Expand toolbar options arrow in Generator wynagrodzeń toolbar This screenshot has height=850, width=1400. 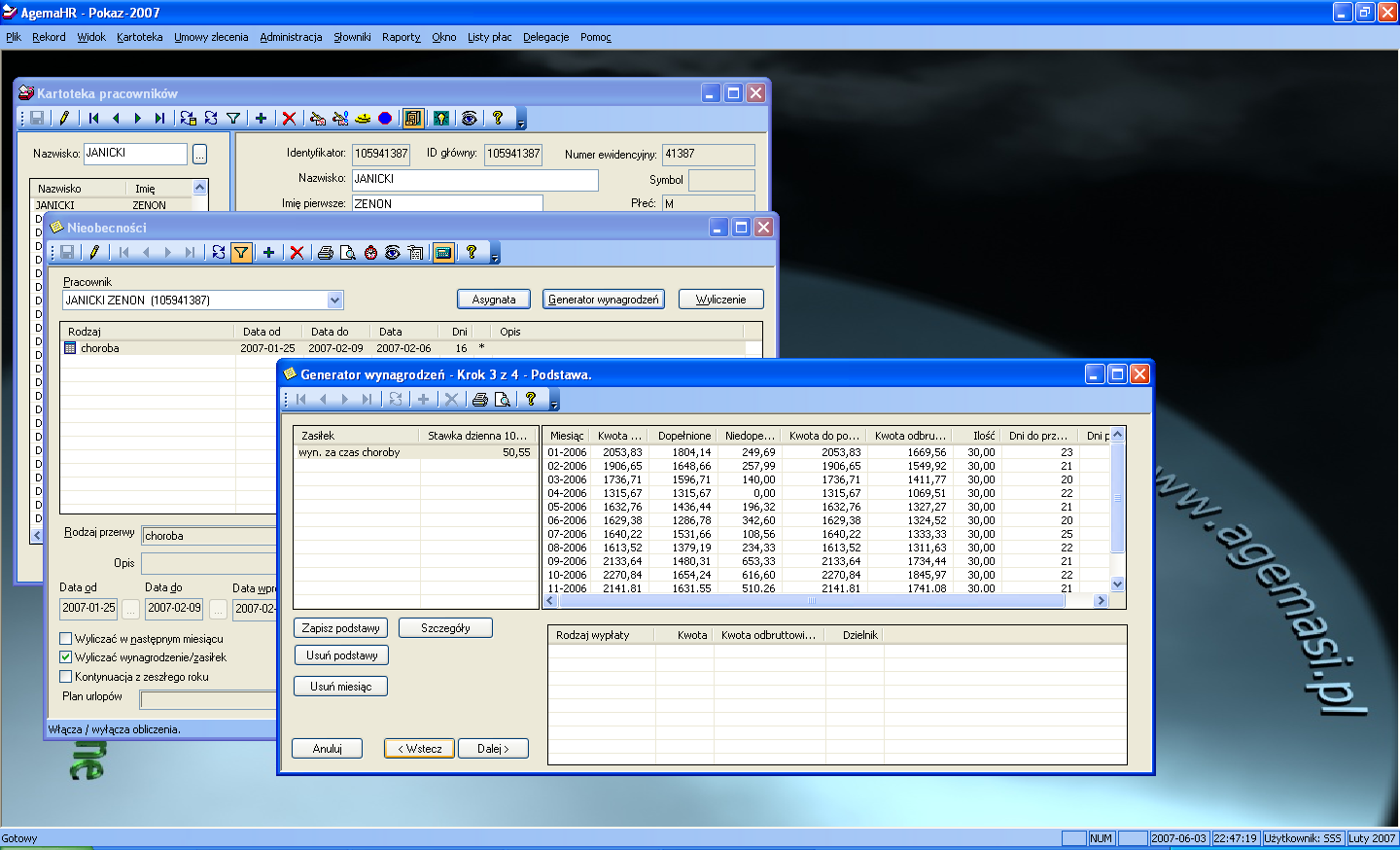[x=554, y=401]
